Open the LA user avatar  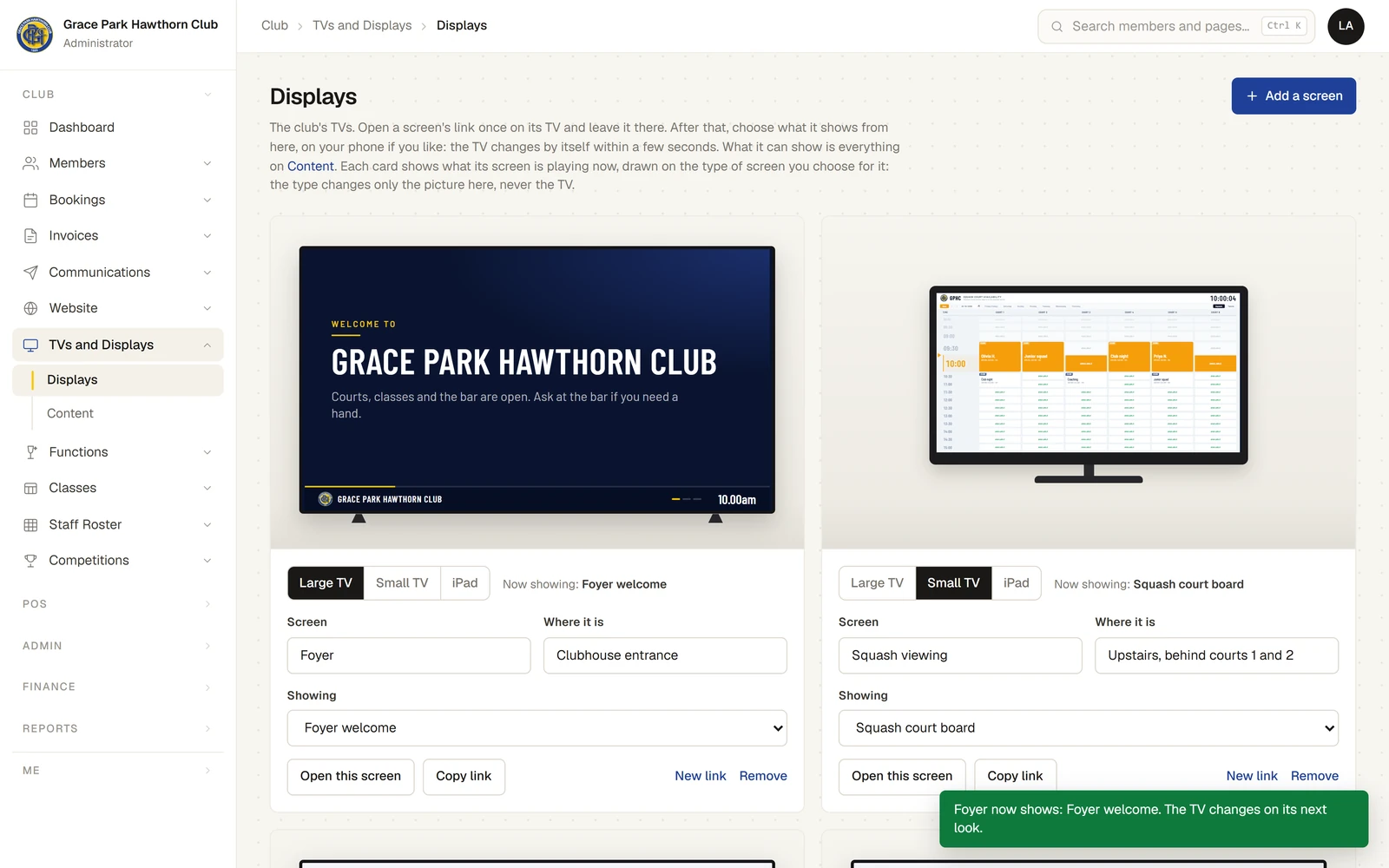(x=1346, y=26)
